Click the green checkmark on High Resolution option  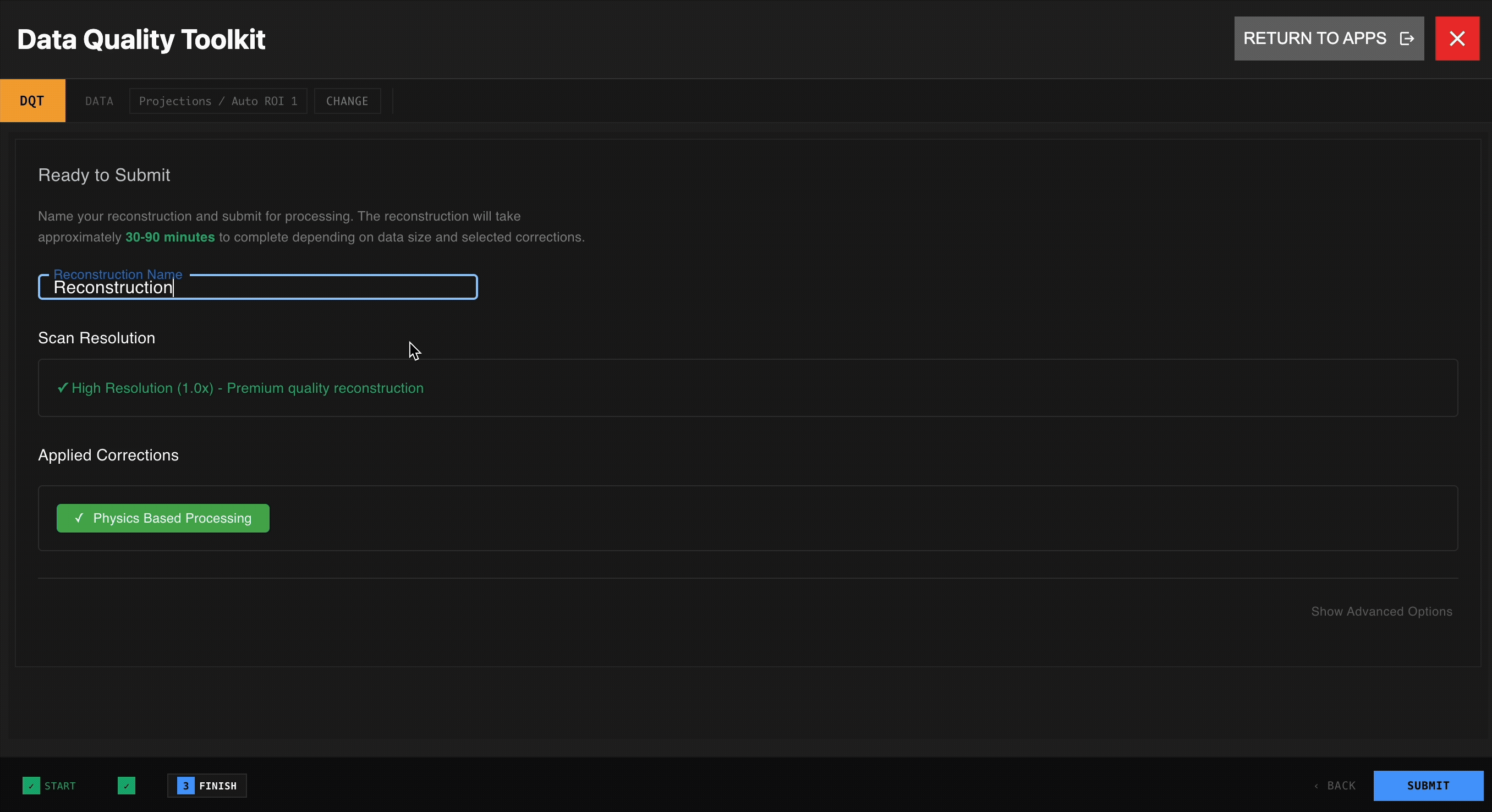tap(62, 388)
